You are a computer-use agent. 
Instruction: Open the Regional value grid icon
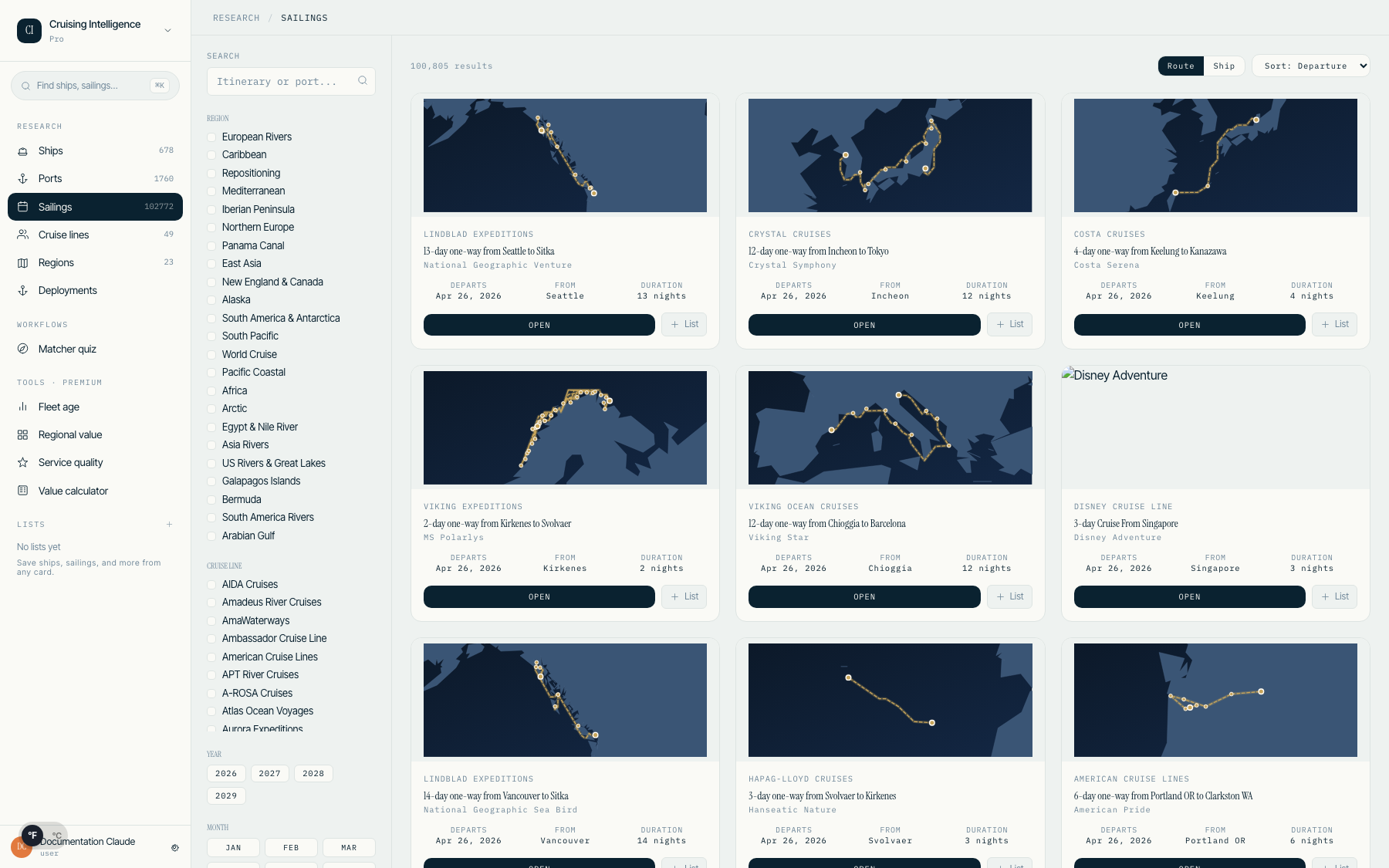click(x=23, y=435)
